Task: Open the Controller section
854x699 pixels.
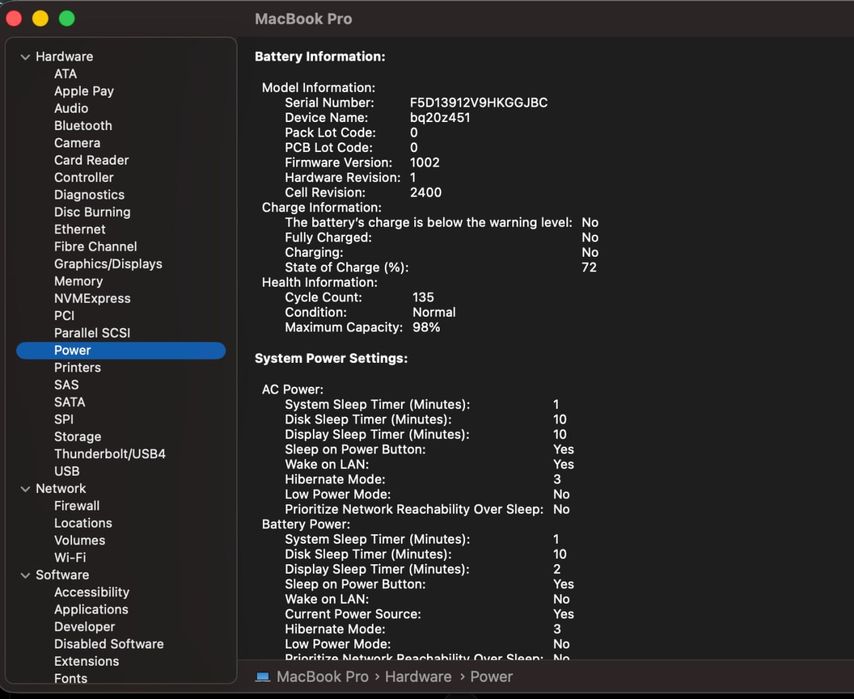Action: point(84,178)
